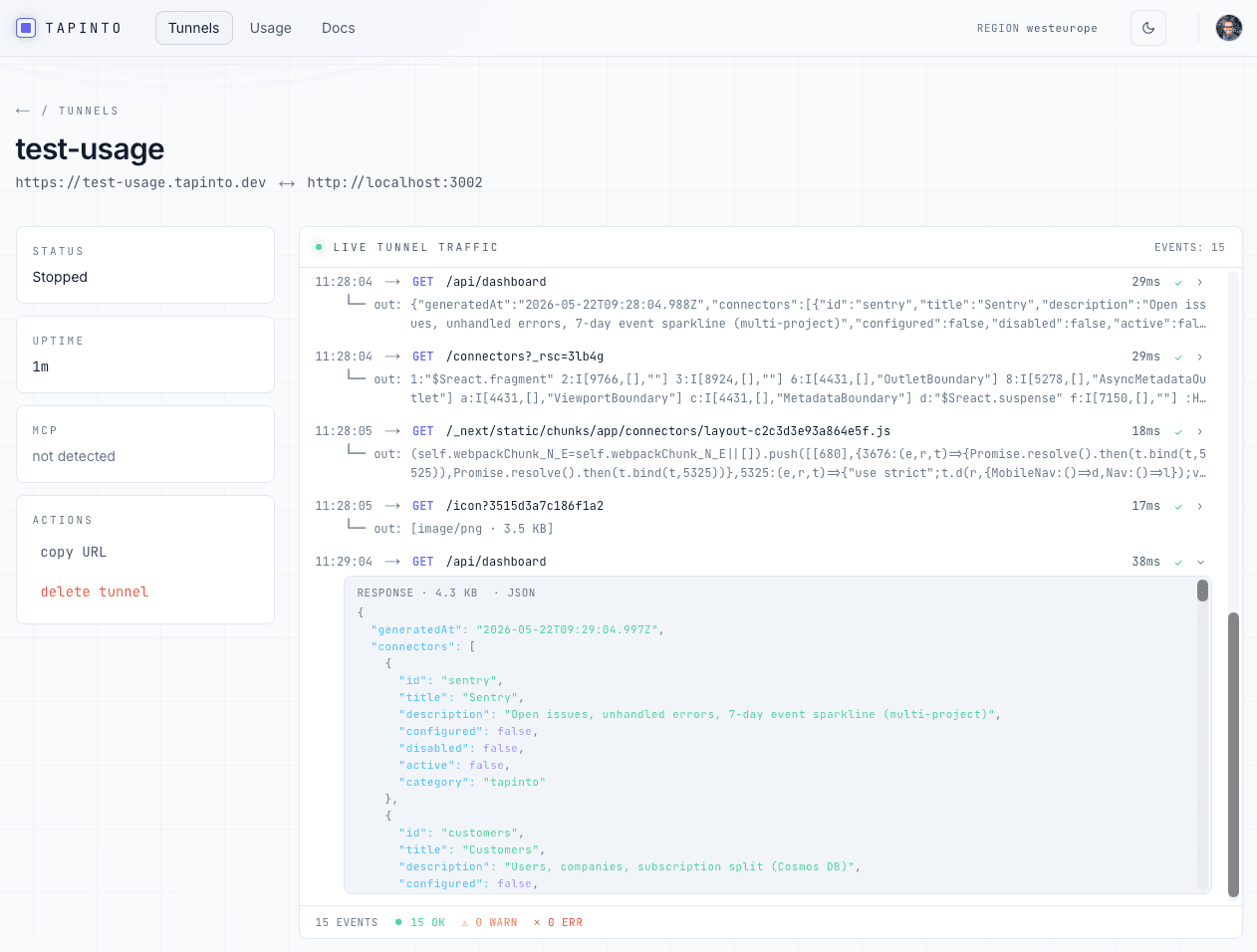Expand the /icon?3515d3a7c186f1a2 request chevron
The image size is (1257, 952).
[x=1200, y=506]
